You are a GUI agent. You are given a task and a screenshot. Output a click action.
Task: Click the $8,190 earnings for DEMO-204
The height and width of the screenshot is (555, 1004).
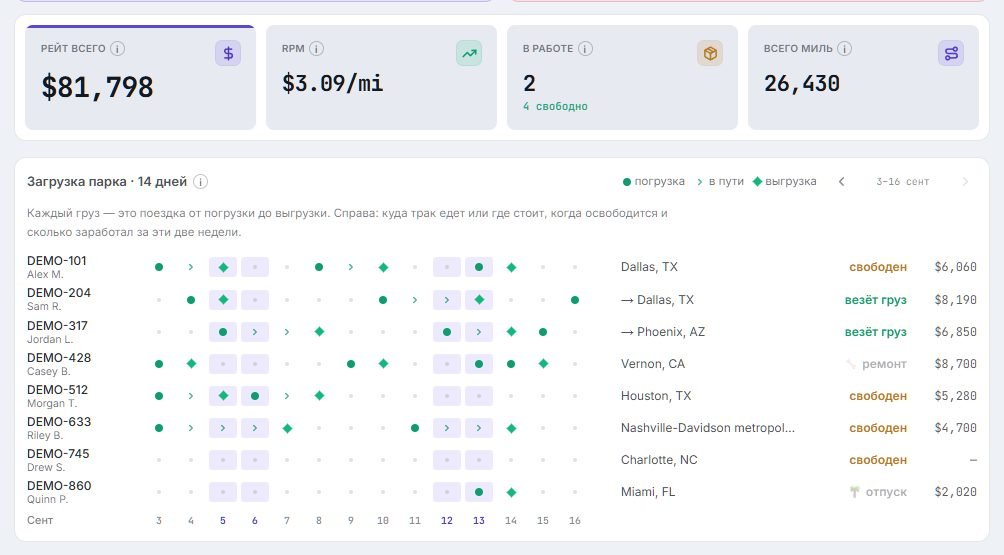tap(955, 300)
